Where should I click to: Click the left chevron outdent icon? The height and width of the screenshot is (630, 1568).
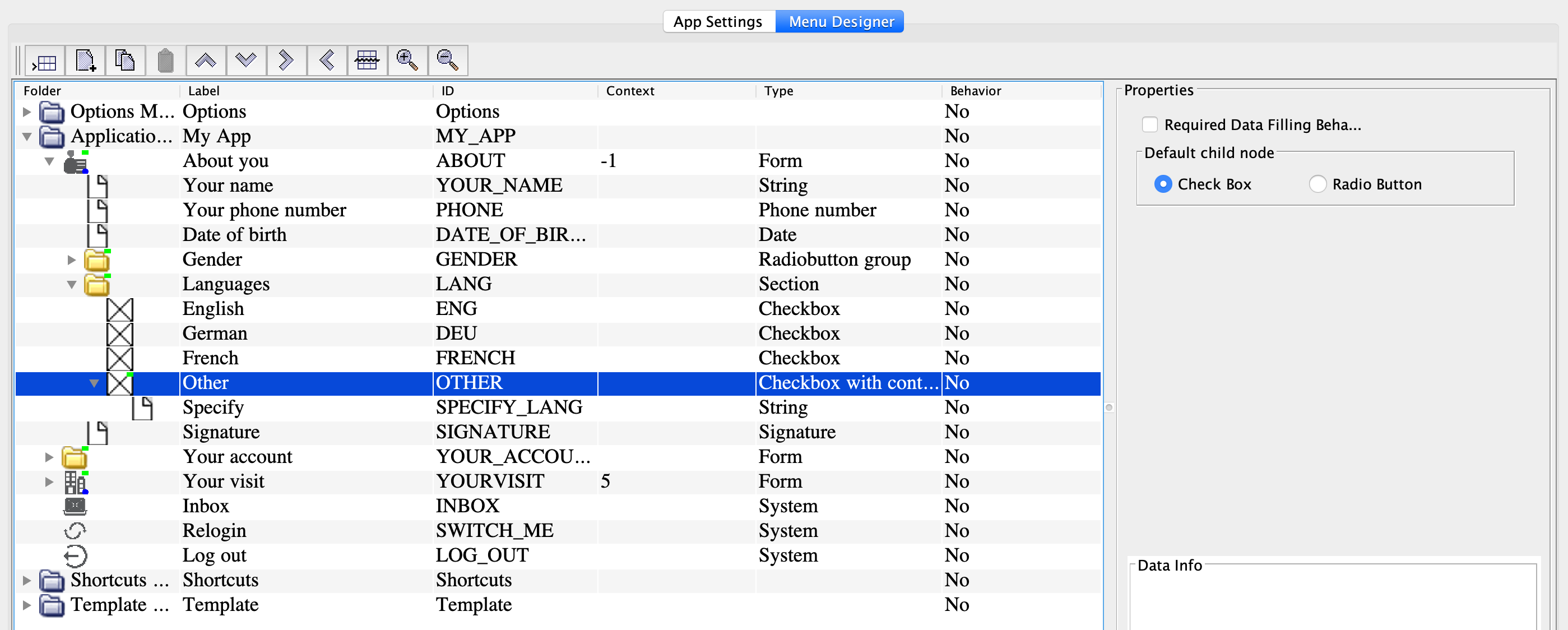pyautogui.click(x=327, y=61)
